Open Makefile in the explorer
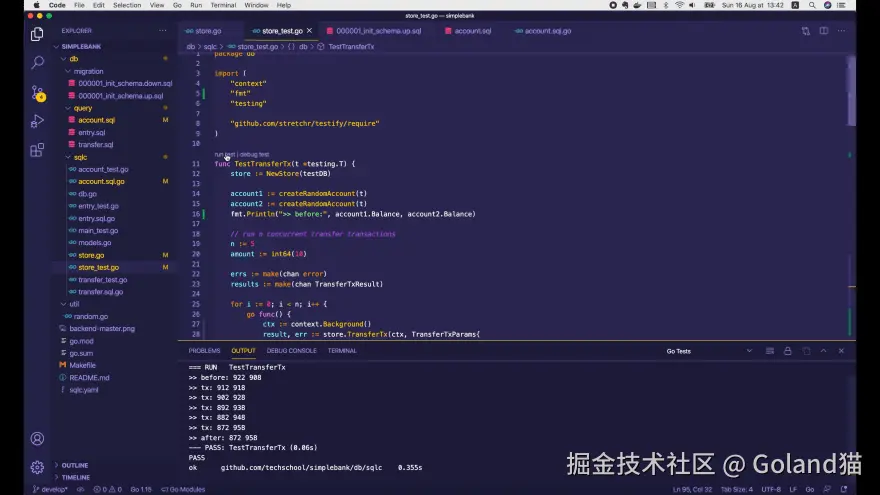Screen dimensions: 880x495 [82, 365]
